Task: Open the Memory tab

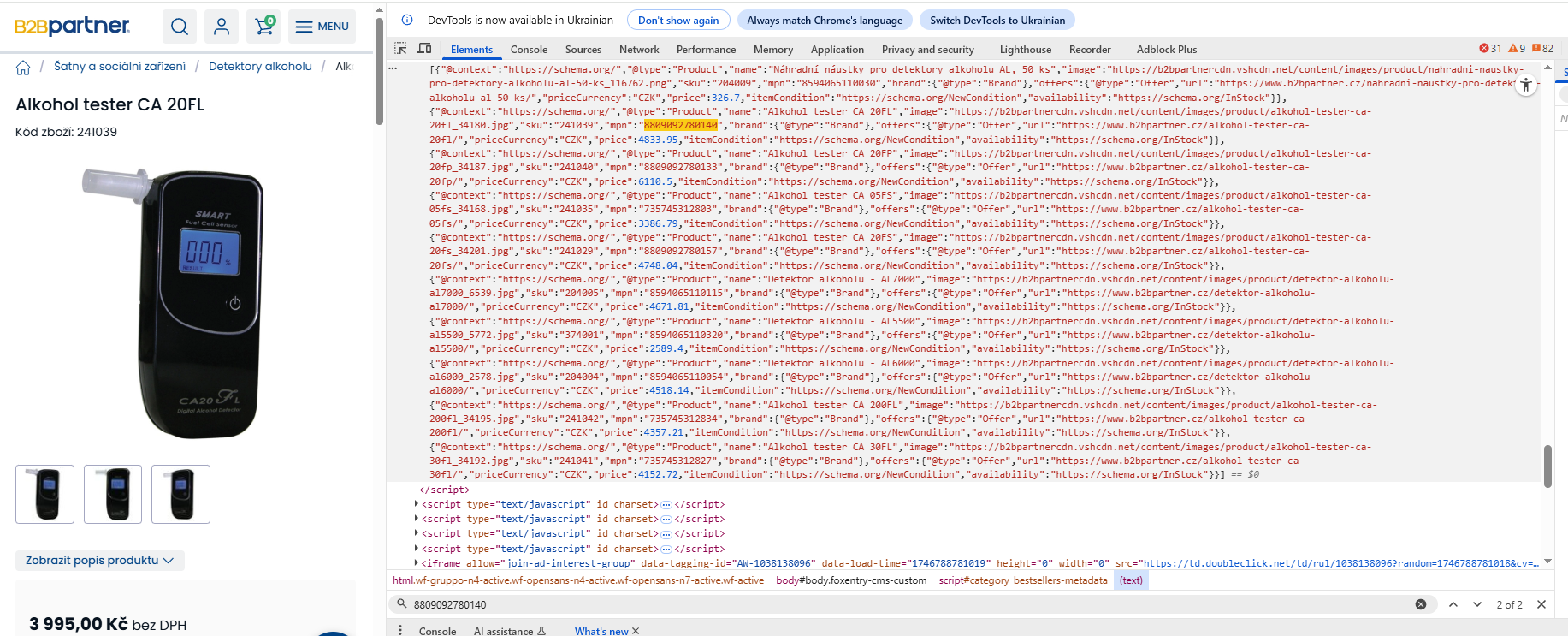Action: pyautogui.click(x=773, y=50)
